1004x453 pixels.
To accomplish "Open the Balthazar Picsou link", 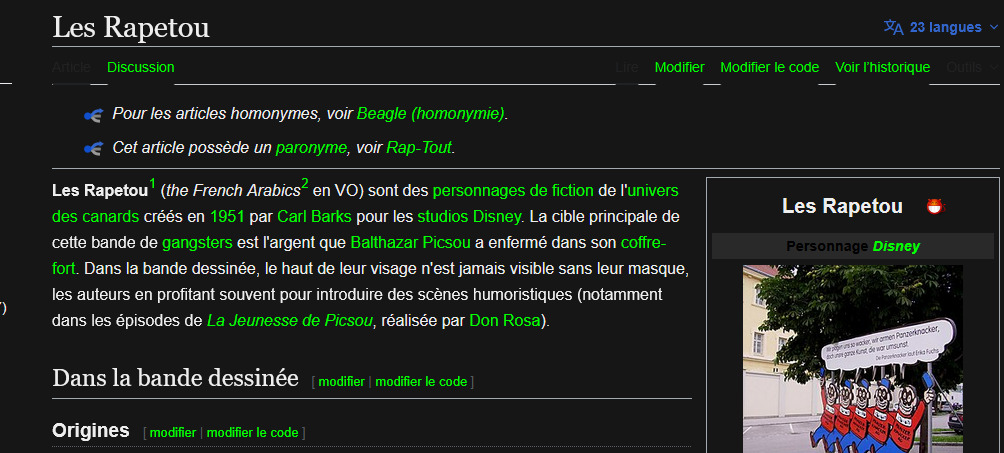I will [x=410, y=243].
